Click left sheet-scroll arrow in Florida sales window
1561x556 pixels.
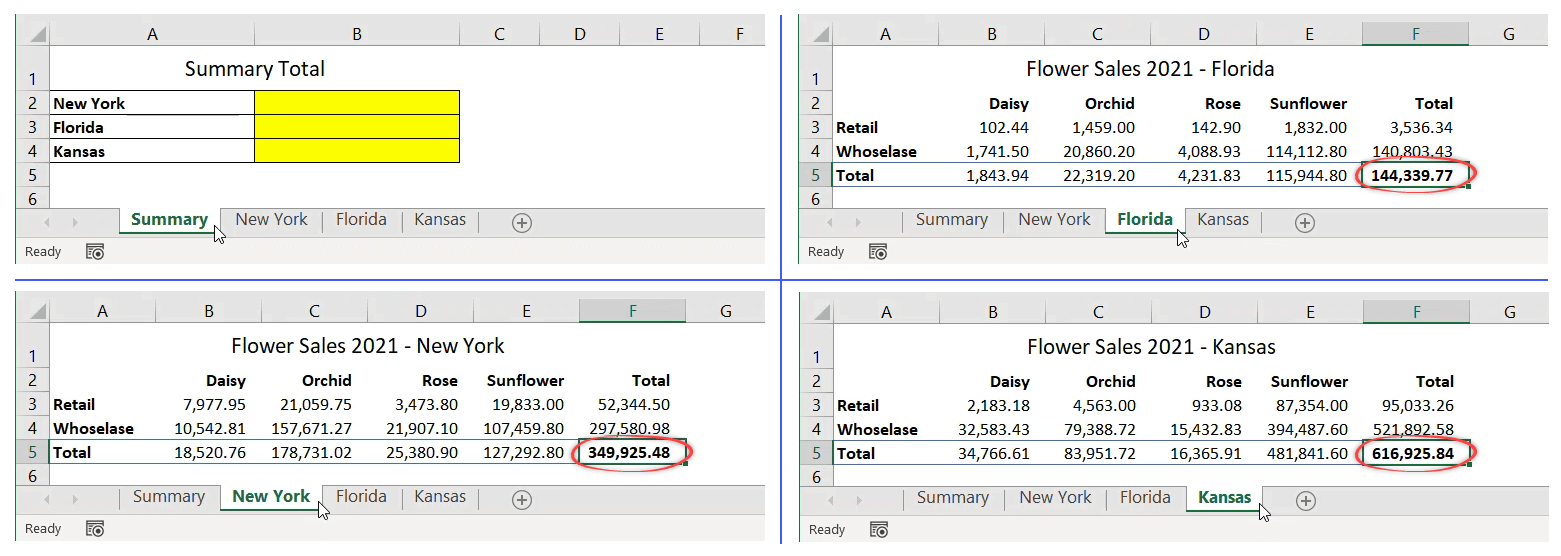point(829,222)
